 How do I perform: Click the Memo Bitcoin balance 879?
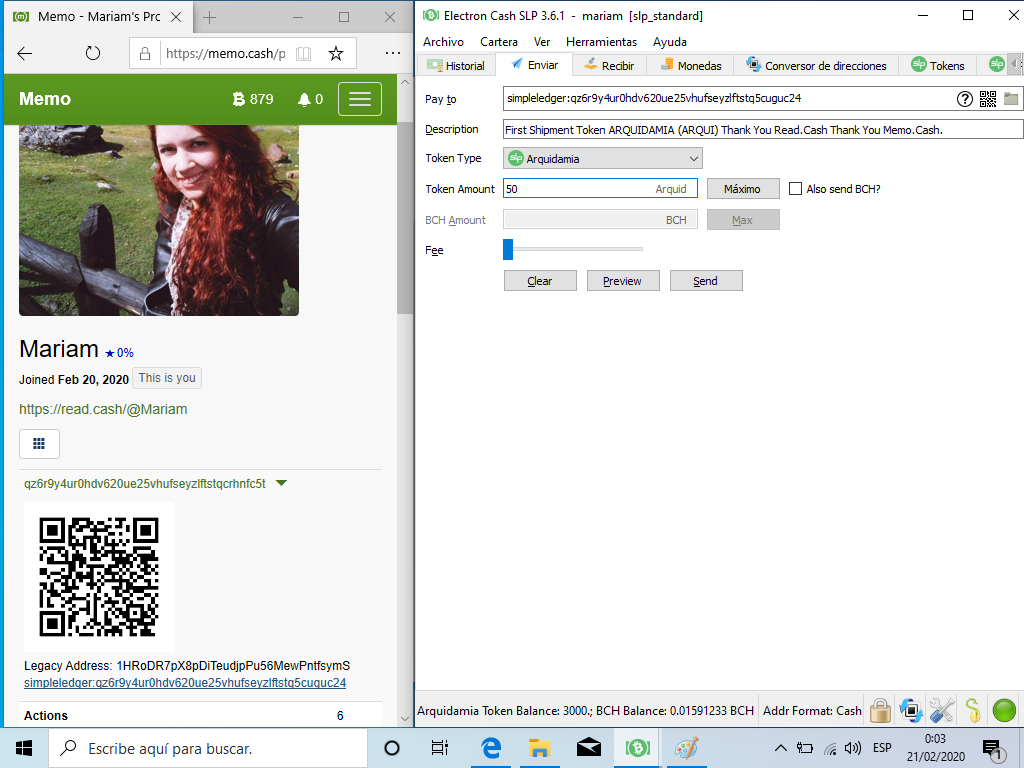click(253, 99)
